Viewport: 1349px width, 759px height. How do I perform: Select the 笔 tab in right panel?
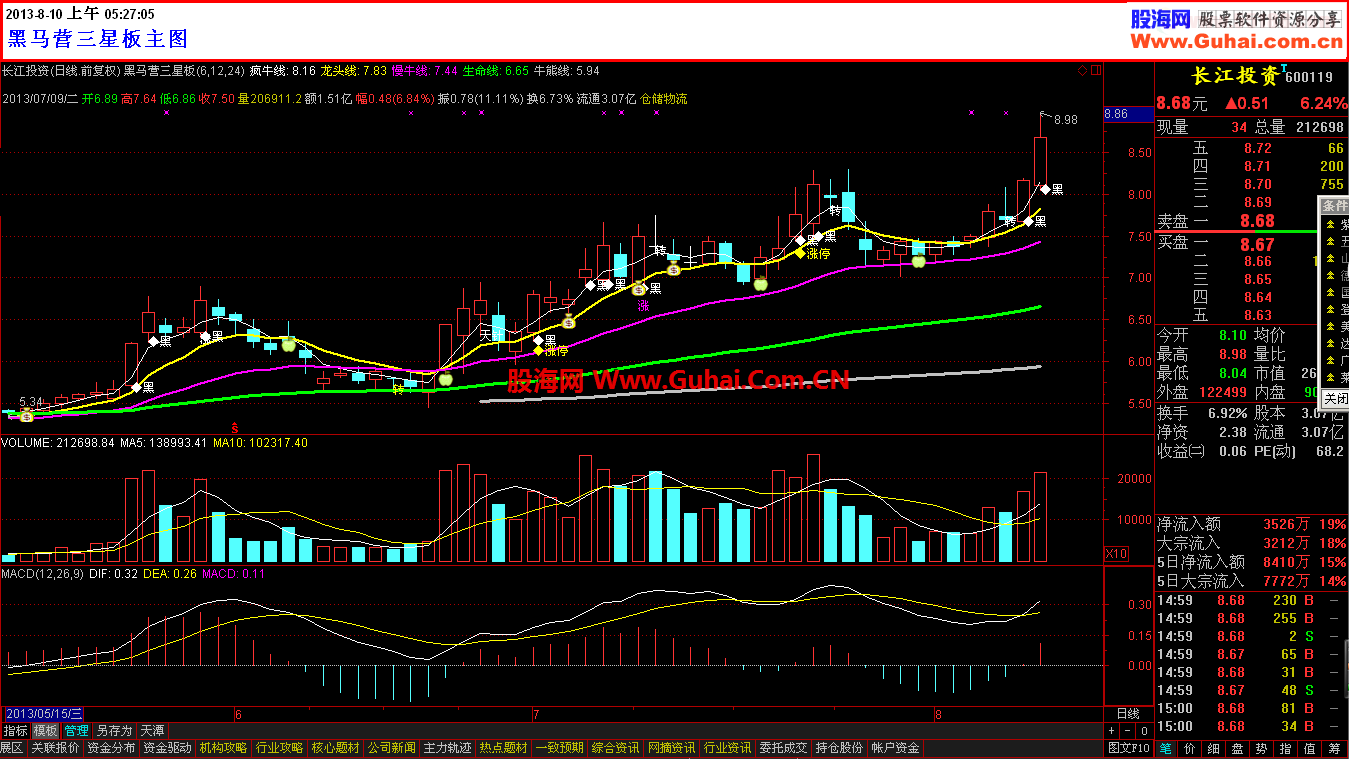[1166, 748]
